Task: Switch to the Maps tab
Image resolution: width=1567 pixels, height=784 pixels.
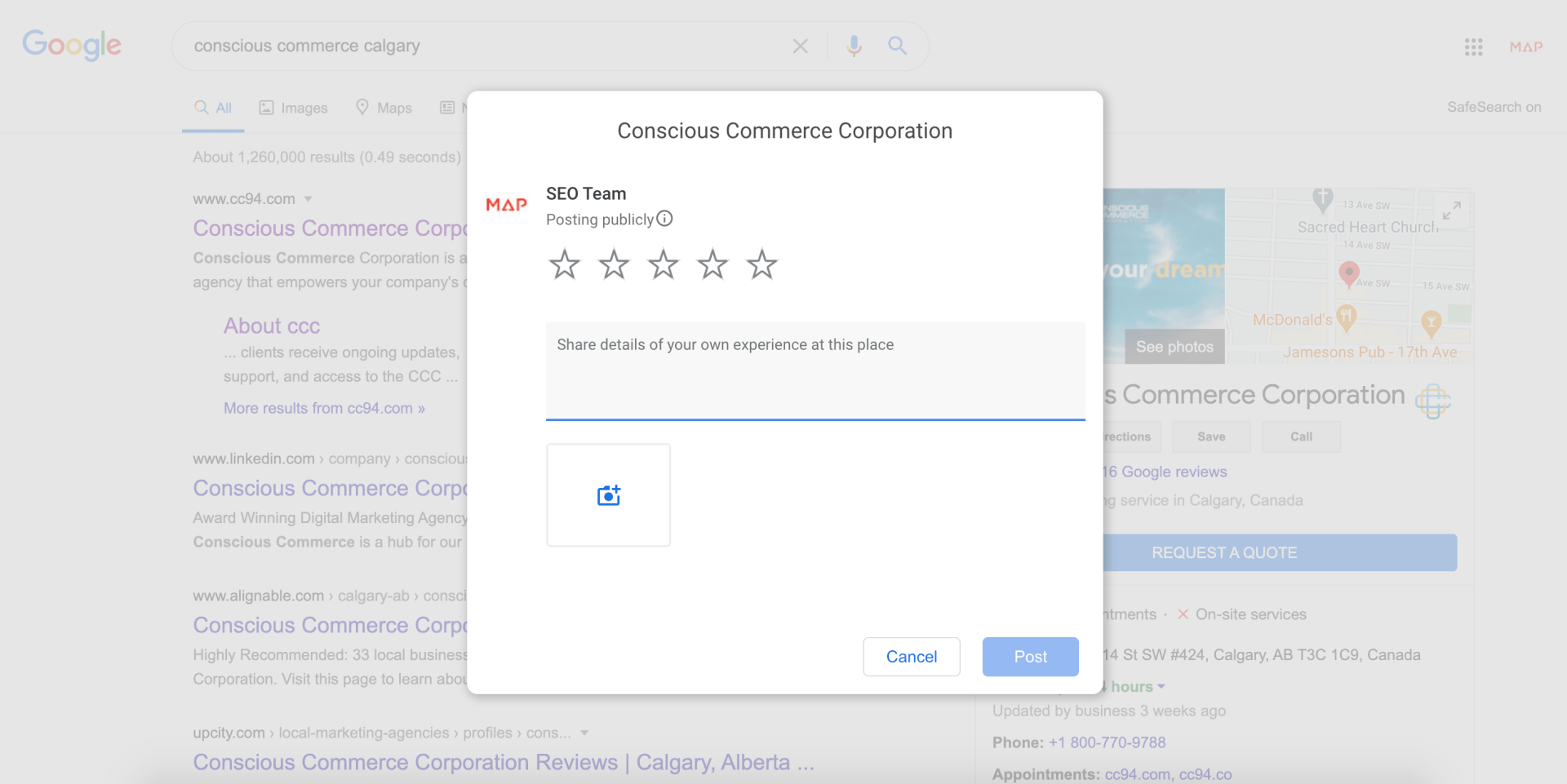Action: pyautogui.click(x=384, y=108)
